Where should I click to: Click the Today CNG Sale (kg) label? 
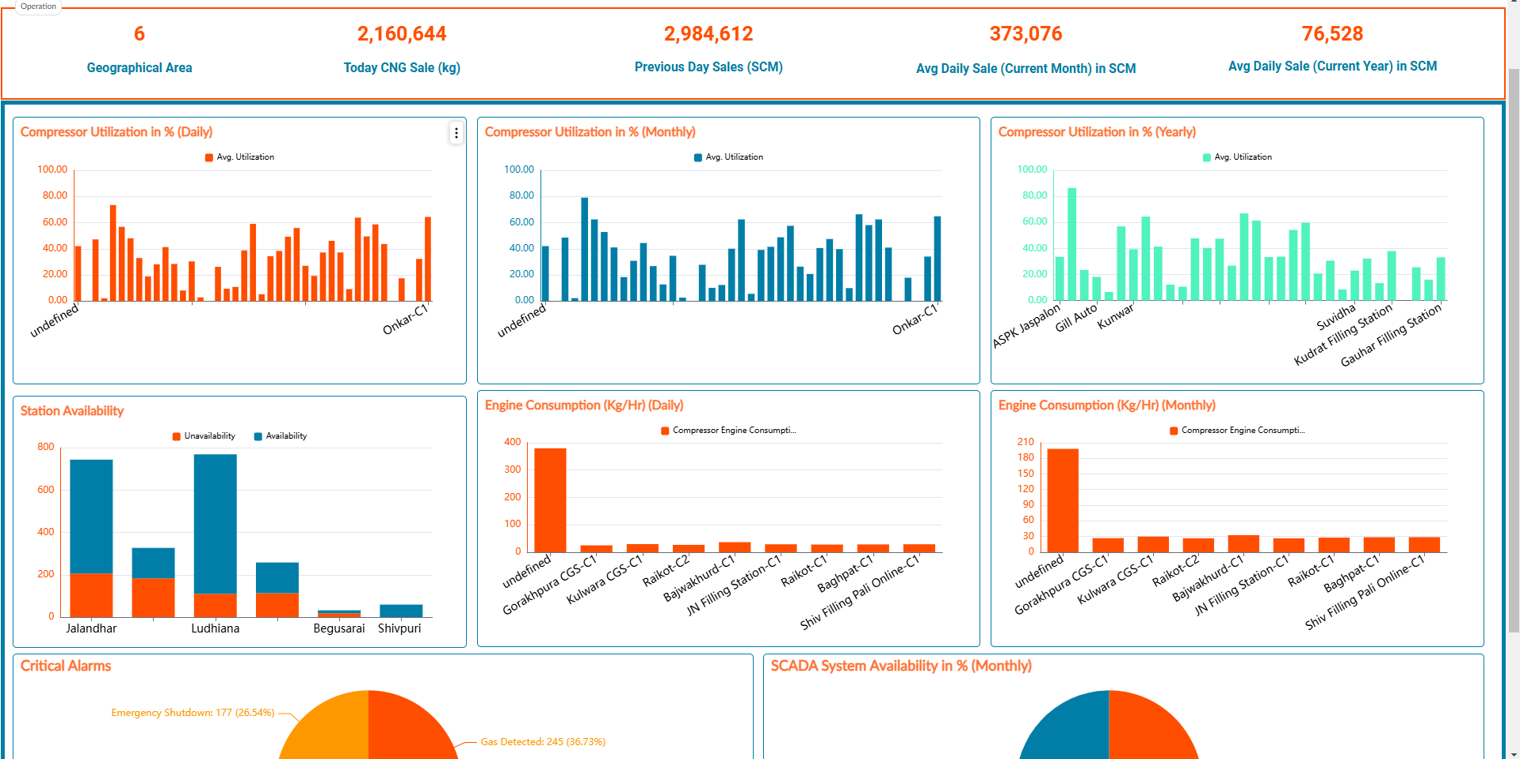point(402,68)
